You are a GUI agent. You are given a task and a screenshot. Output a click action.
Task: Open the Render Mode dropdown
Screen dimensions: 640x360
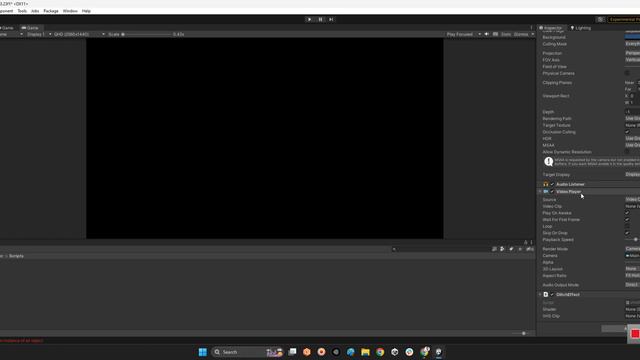click(632, 249)
